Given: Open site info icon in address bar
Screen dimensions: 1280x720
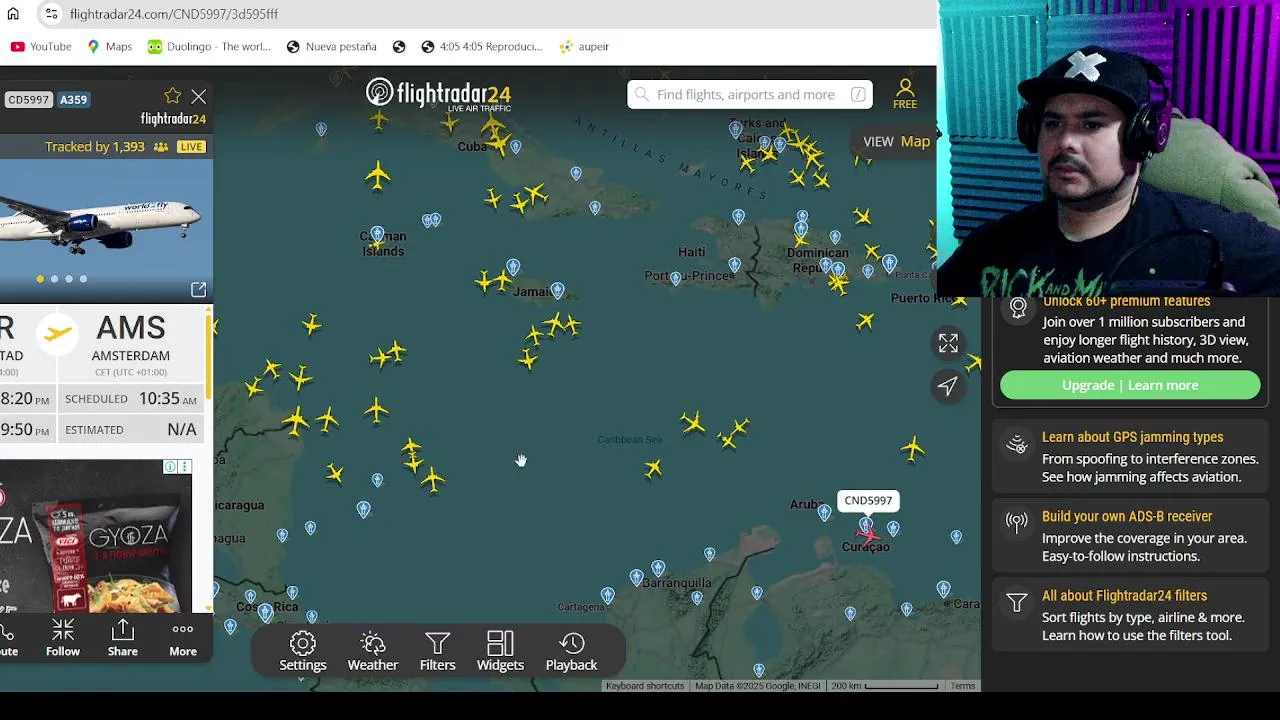Looking at the screenshot, I should [x=50, y=14].
